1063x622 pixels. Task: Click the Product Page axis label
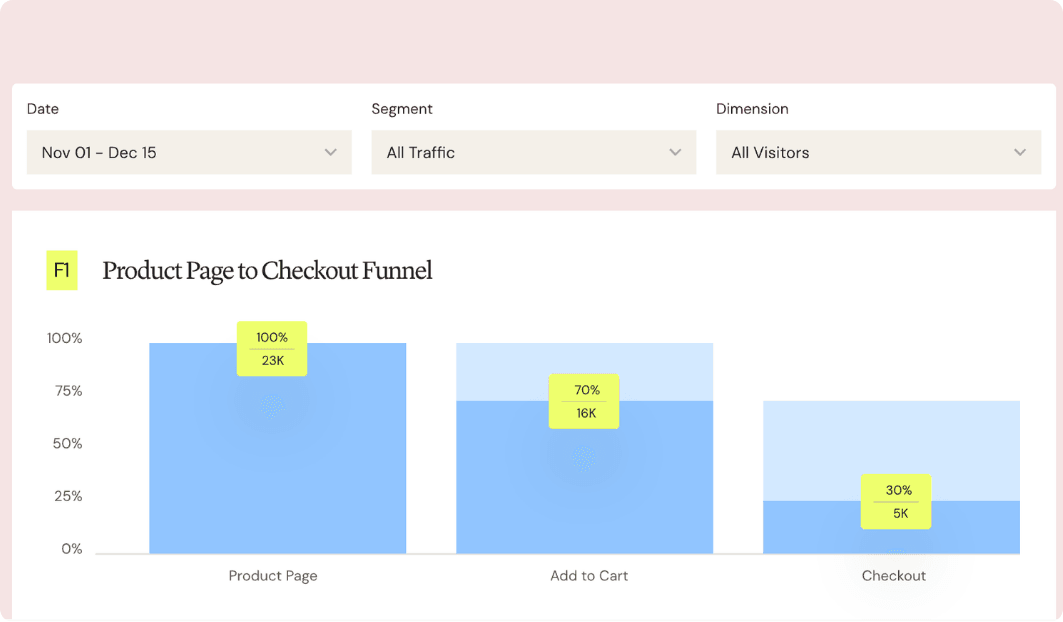(x=273, y=576)
